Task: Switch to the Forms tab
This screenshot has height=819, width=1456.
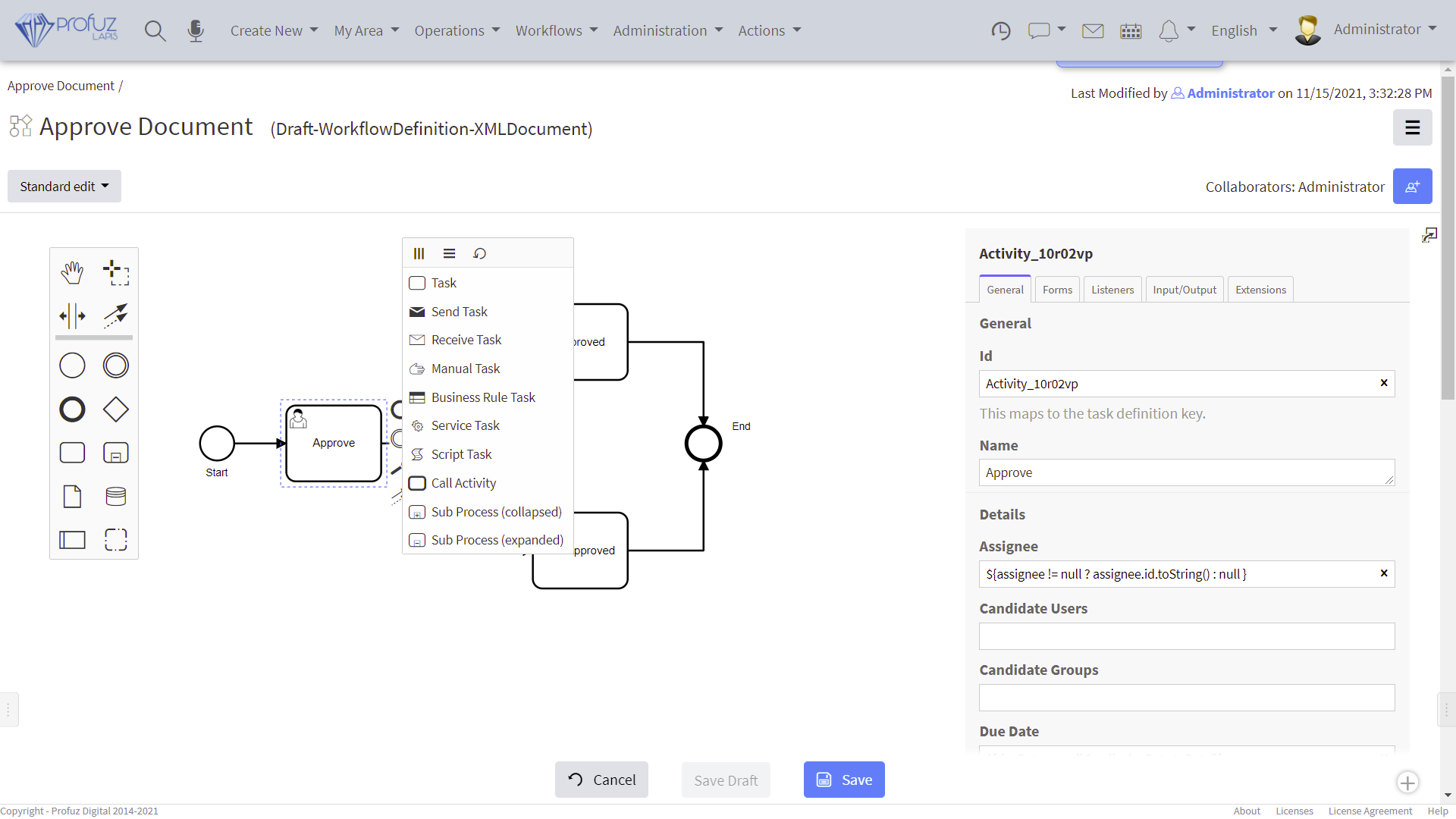Action: click(x=1057, y=289)
